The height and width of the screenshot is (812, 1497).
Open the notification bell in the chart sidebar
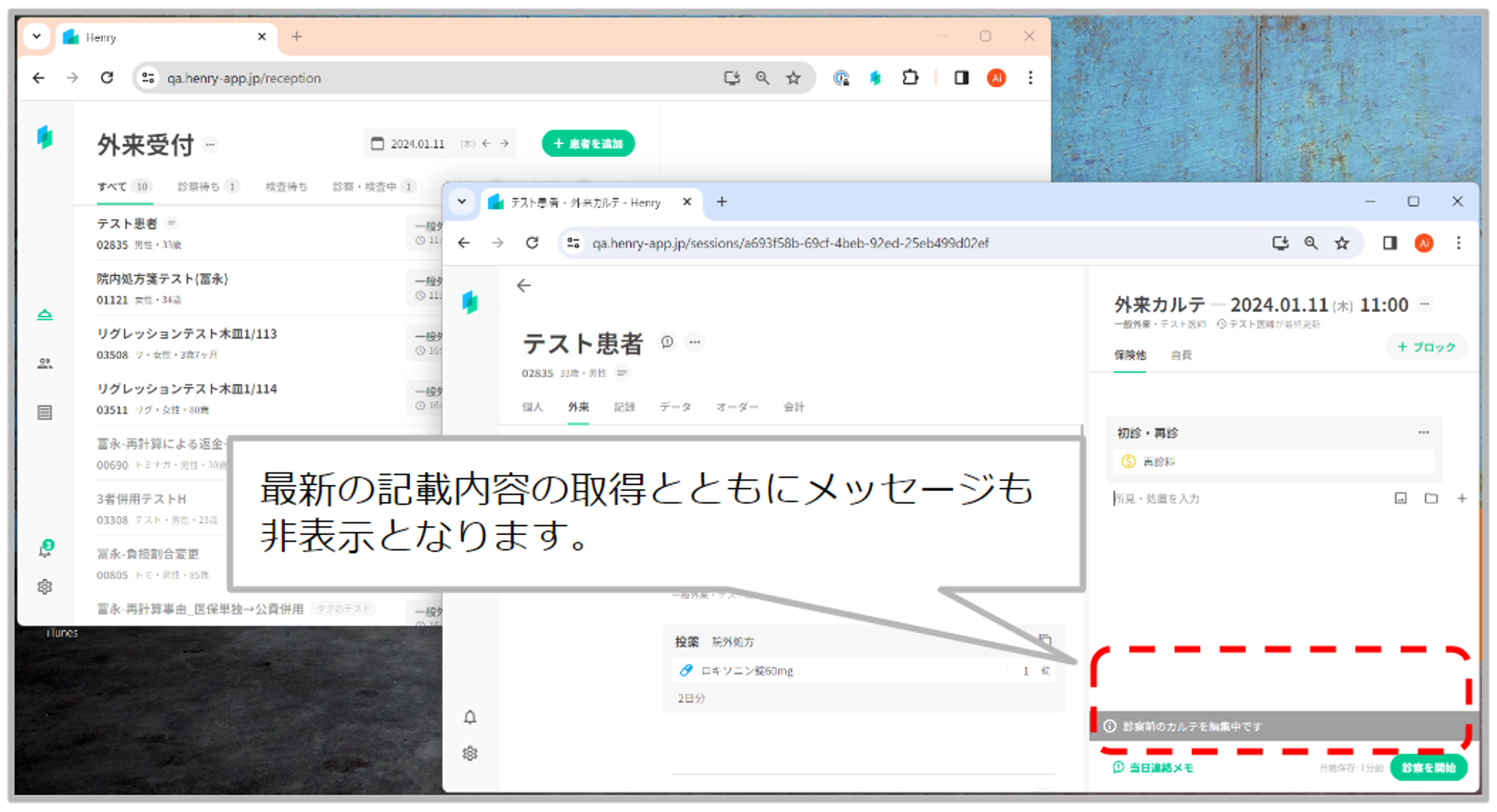click(470, 718)
